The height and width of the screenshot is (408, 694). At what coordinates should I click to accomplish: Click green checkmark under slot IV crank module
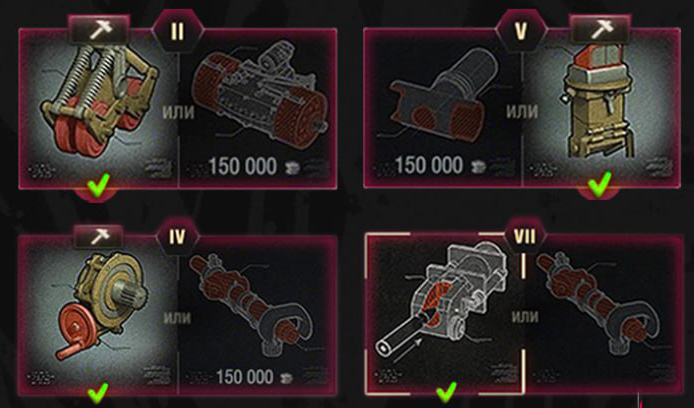point(98,393)
